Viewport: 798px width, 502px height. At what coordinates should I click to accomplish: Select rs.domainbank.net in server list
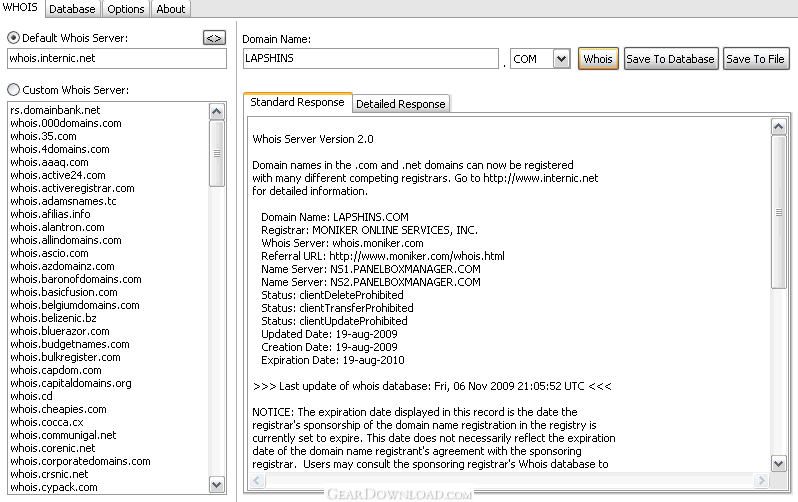tap(55, 110)
